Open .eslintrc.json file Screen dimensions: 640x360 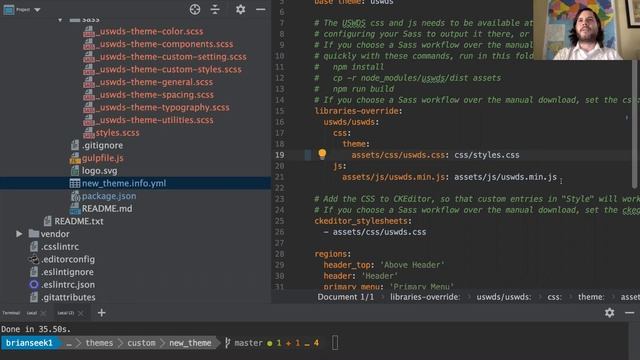(x=67, y=284)
